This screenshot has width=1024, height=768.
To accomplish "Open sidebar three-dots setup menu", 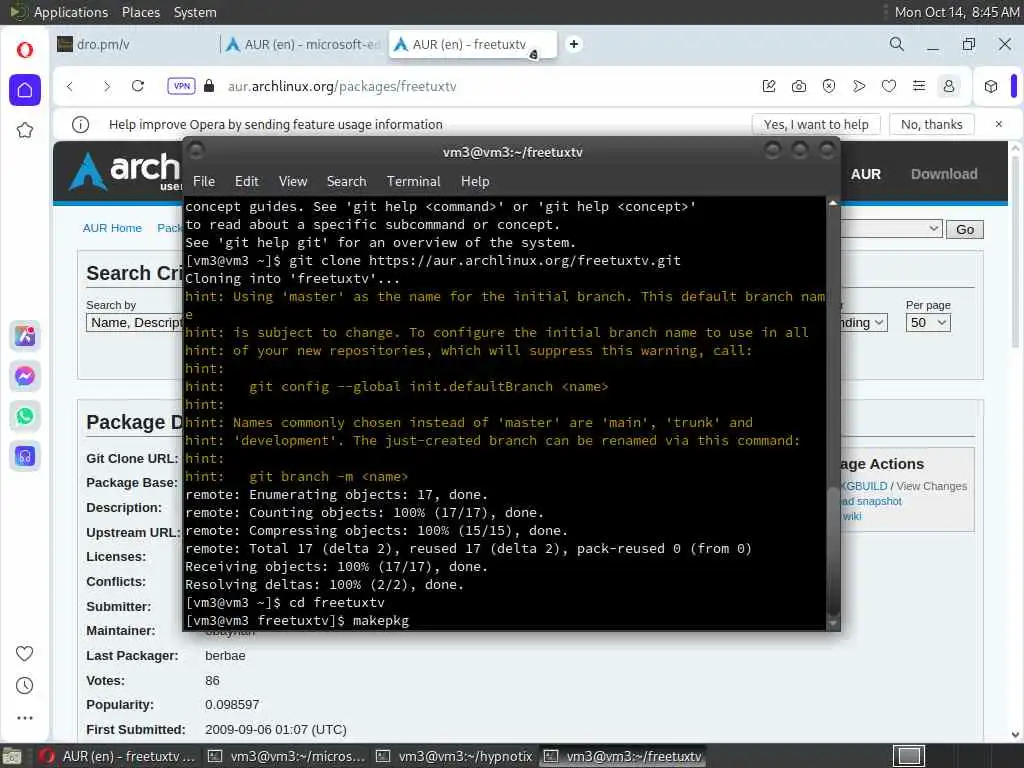I will tap(25, 718).
